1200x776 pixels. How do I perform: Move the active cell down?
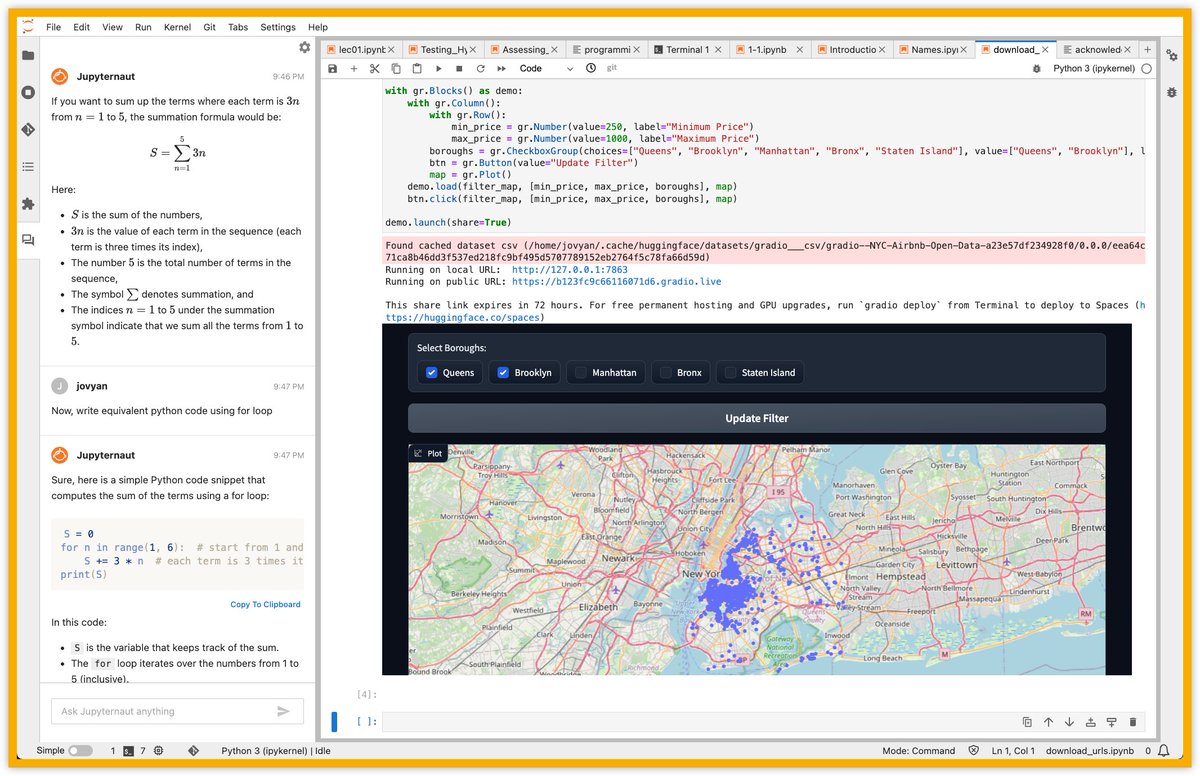tap(1069, 722)
